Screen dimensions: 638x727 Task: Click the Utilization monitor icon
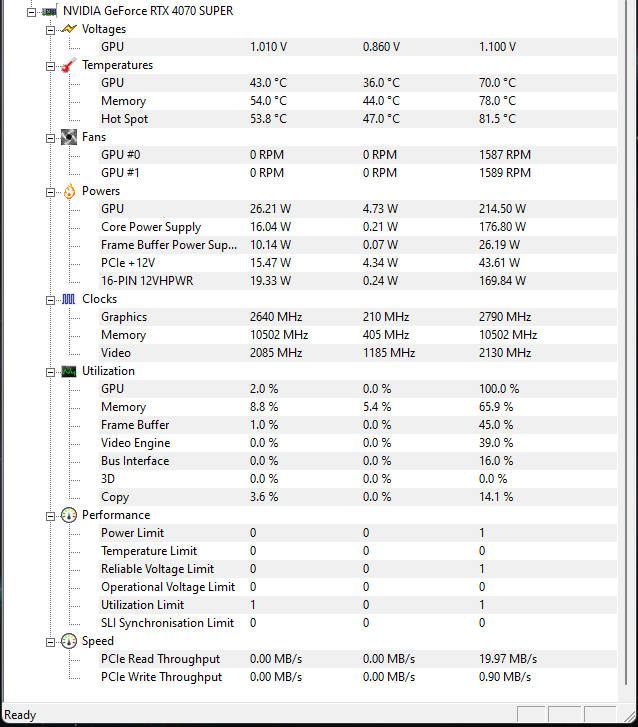point(68,371)
